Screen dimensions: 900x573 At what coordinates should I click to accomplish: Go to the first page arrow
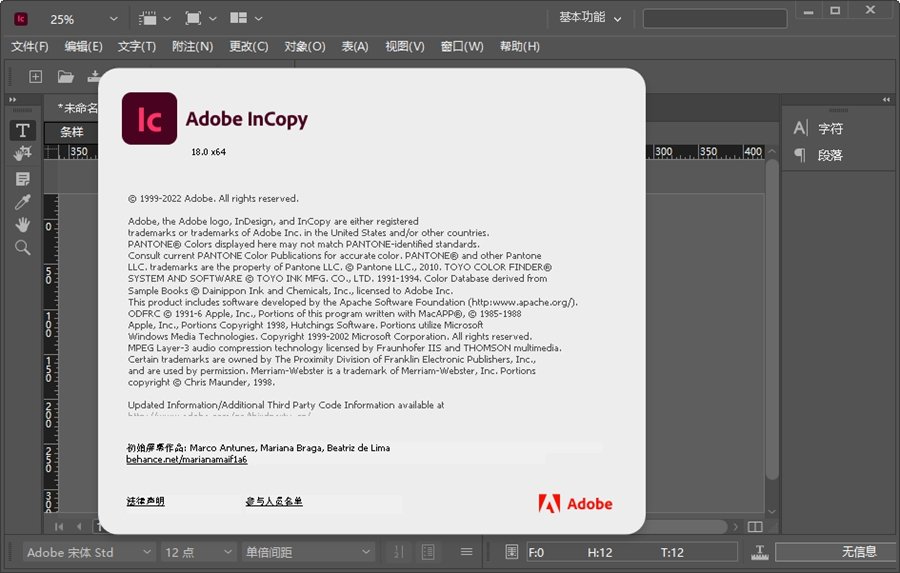pos(59,526)
